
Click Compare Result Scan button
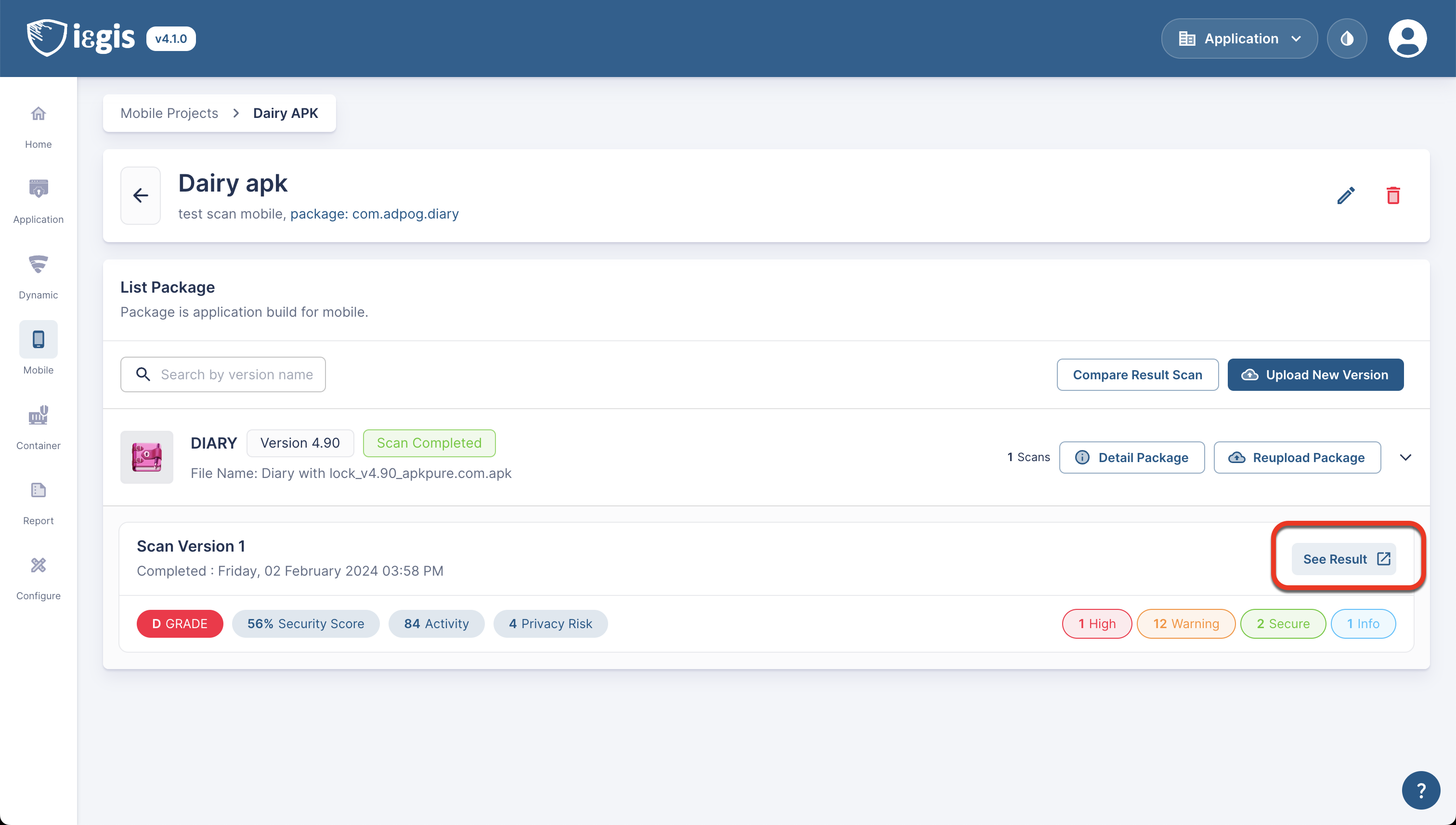[1137, 374]
